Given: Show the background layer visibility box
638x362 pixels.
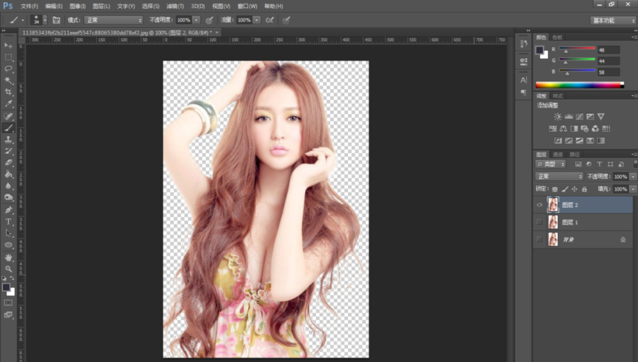Looking at the screenshot, I should (540, 240).
